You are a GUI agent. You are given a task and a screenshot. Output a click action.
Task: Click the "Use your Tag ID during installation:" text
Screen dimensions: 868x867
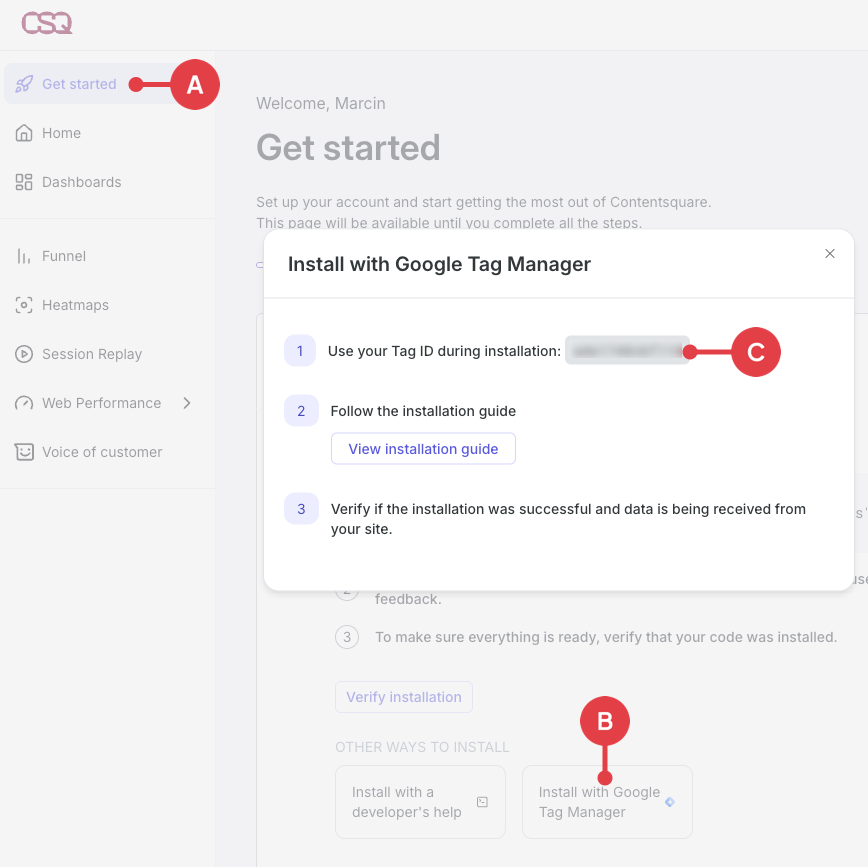tap(444, 351)
